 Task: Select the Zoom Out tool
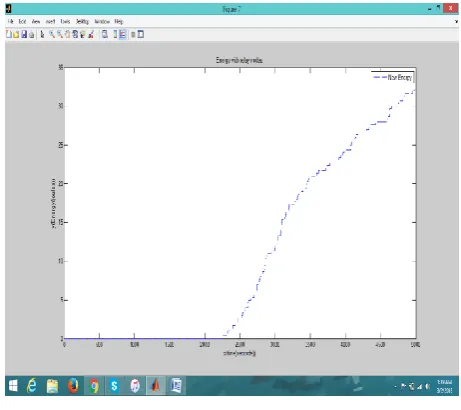click(x=60, y=34)
